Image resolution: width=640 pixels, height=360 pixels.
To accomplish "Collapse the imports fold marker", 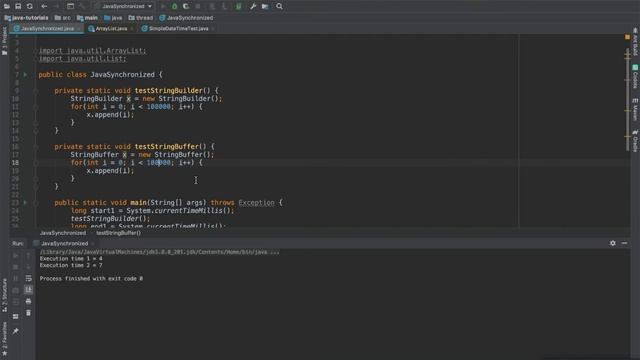I will (36, 51).
